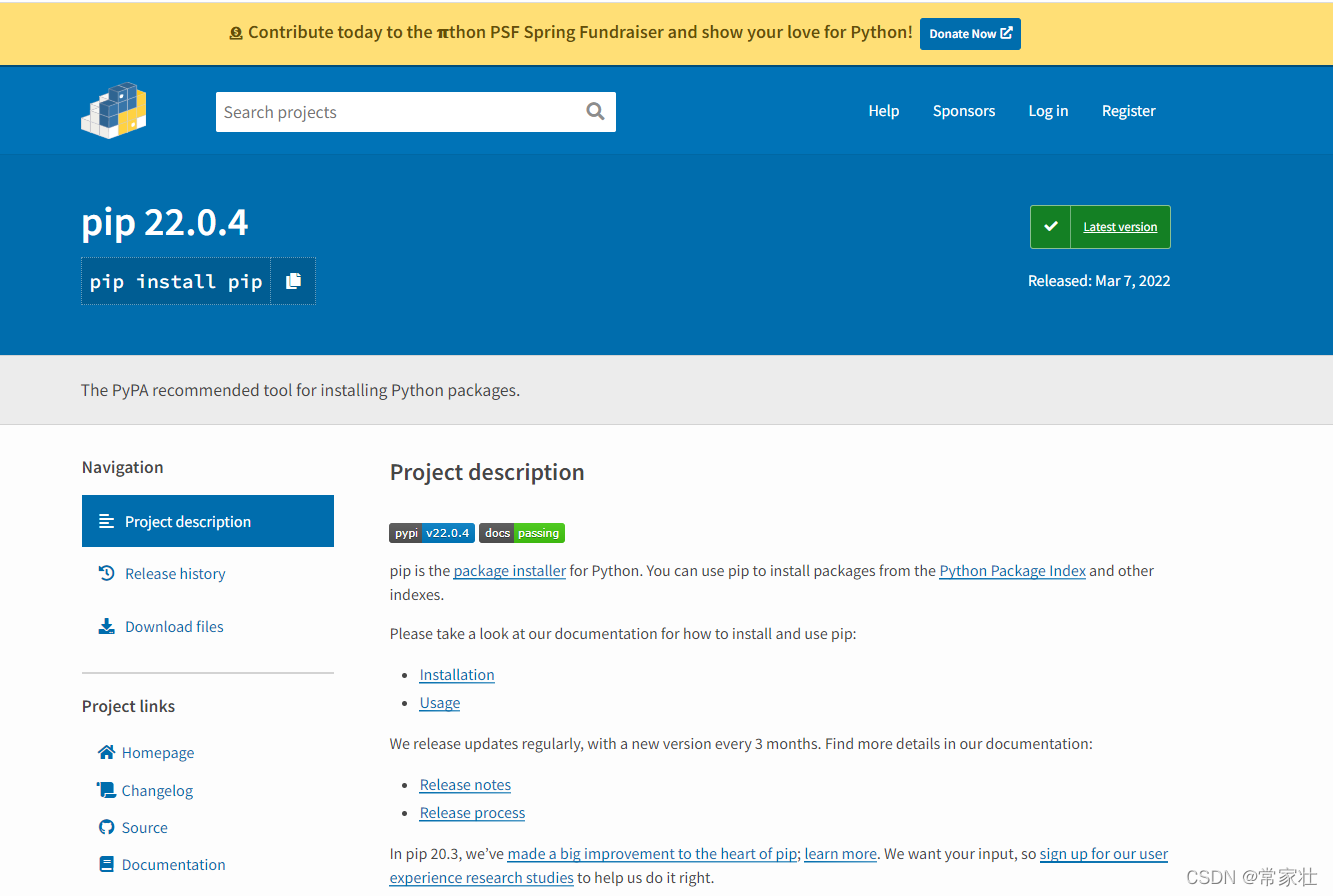The height and width of the screenshot is (896, 1333).
Task: Click the Release history clock icon
Action: tap(107, 573)
